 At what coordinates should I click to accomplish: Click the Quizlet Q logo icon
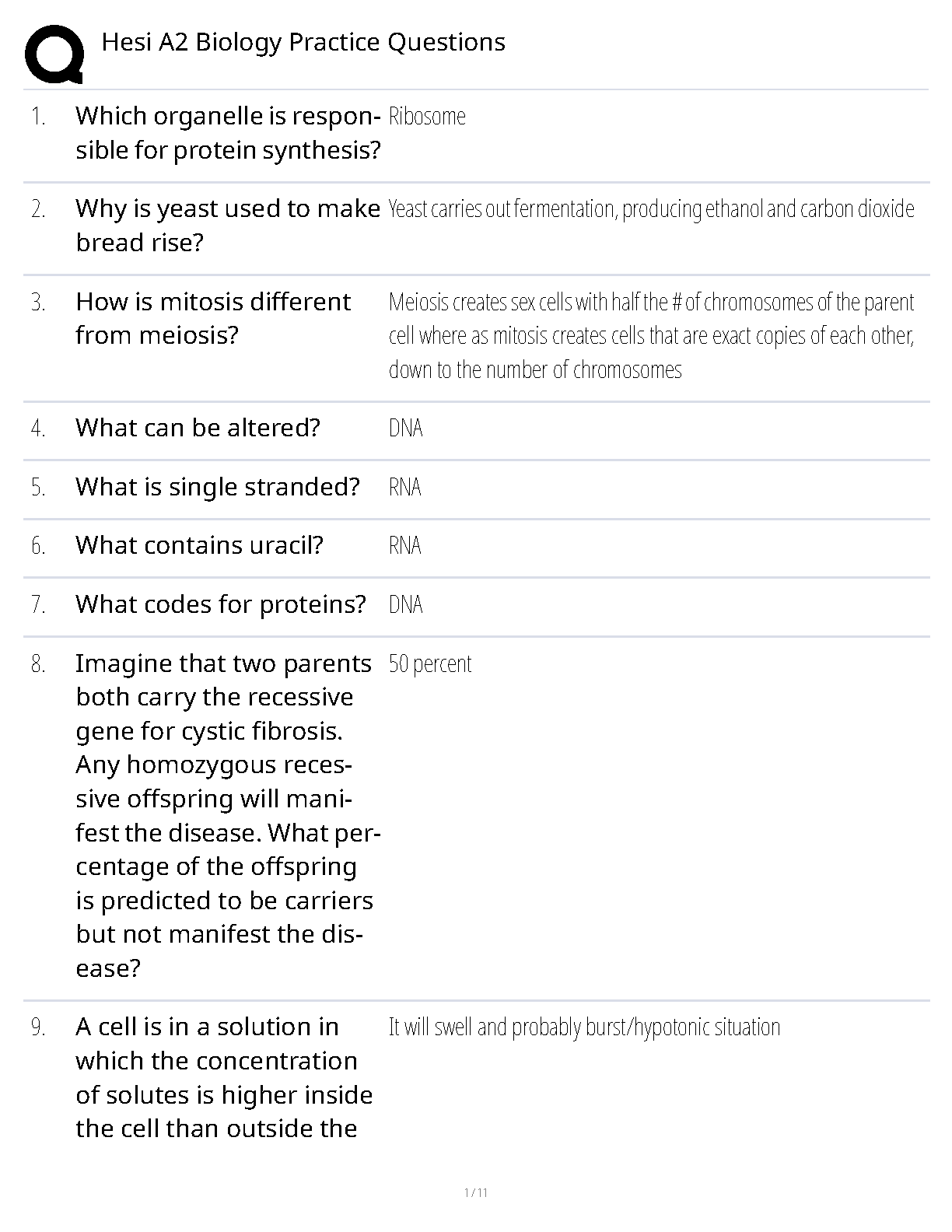tap(54, 54)
